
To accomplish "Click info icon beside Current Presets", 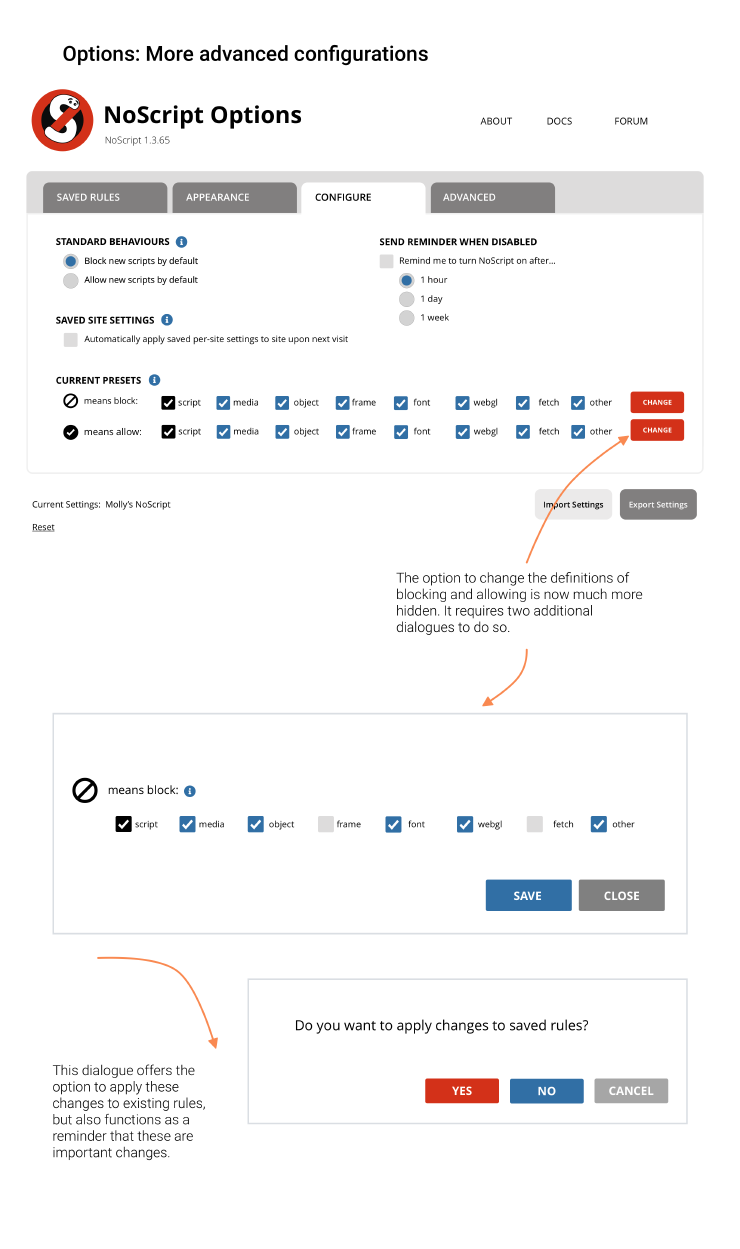I will pyautogui.click(x=154, y=380).
